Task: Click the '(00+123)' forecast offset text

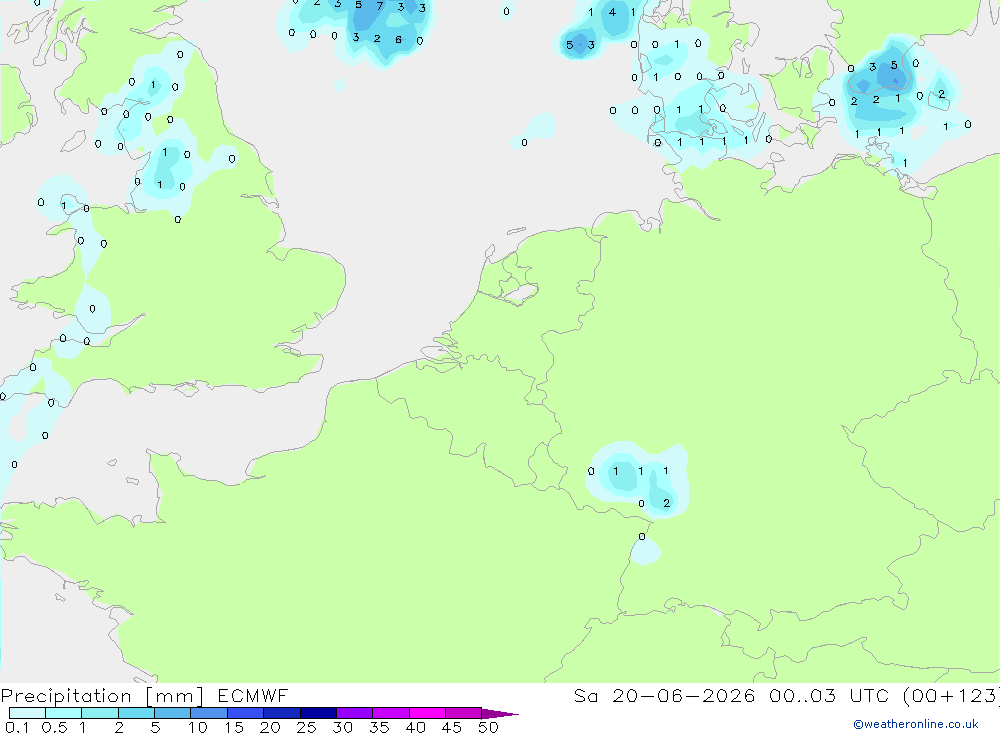Action: pos(951,695)
